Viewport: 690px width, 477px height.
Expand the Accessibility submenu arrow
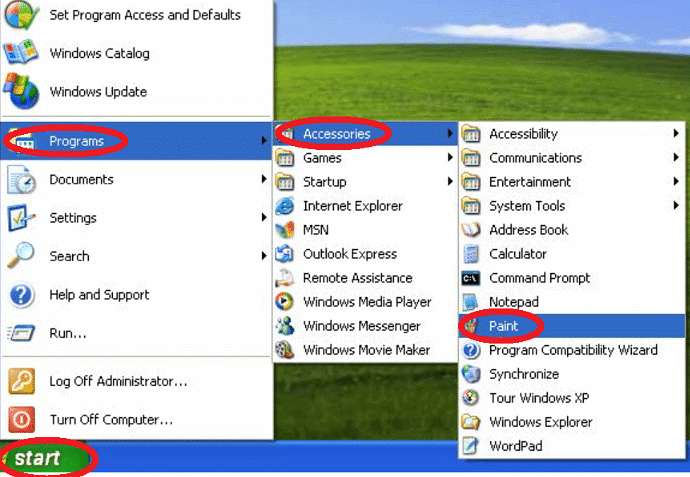click(x=677, y=134)
